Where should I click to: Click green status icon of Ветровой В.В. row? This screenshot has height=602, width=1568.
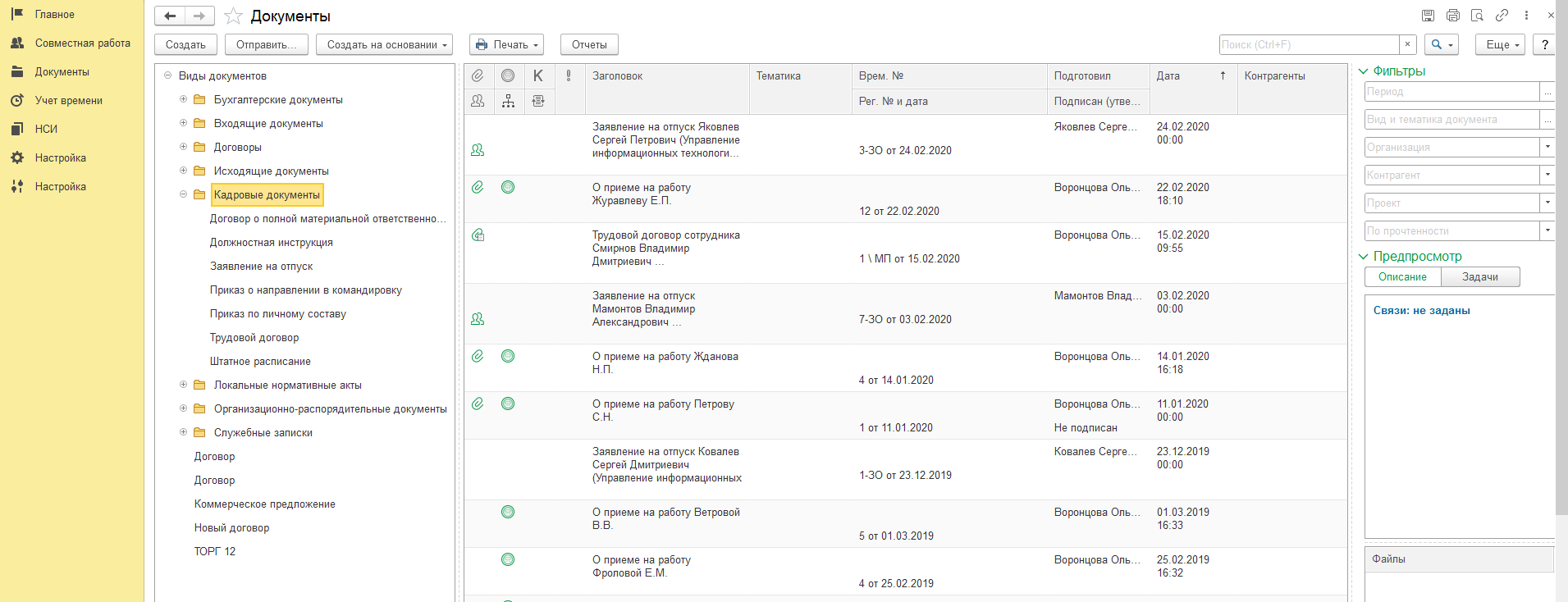(x=508, y=512)
